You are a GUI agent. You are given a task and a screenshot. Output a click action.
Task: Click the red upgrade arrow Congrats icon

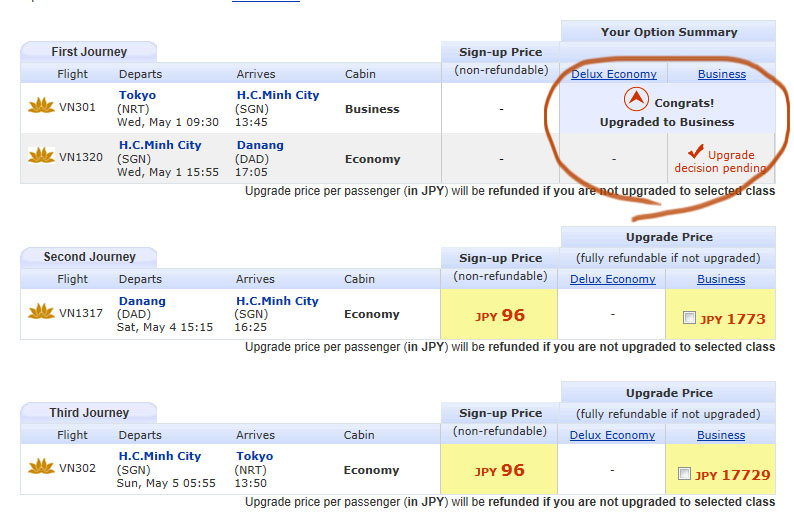click(x=635, y=100)
